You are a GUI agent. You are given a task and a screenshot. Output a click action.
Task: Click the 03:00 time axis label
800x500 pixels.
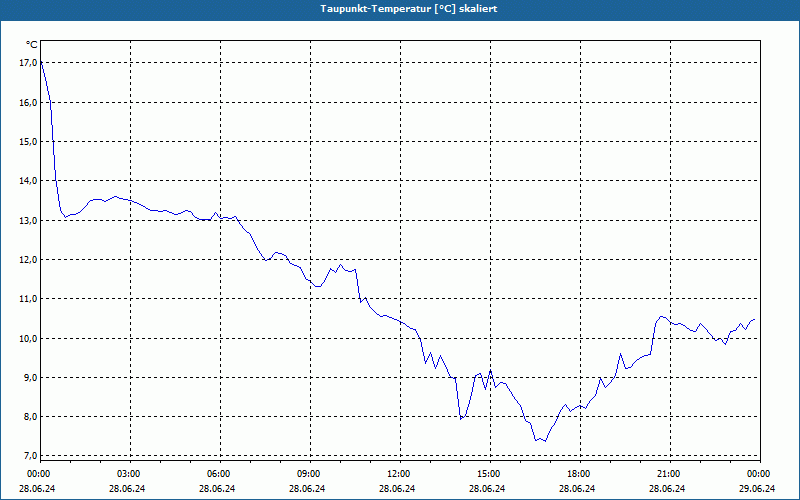pos(130,474)
